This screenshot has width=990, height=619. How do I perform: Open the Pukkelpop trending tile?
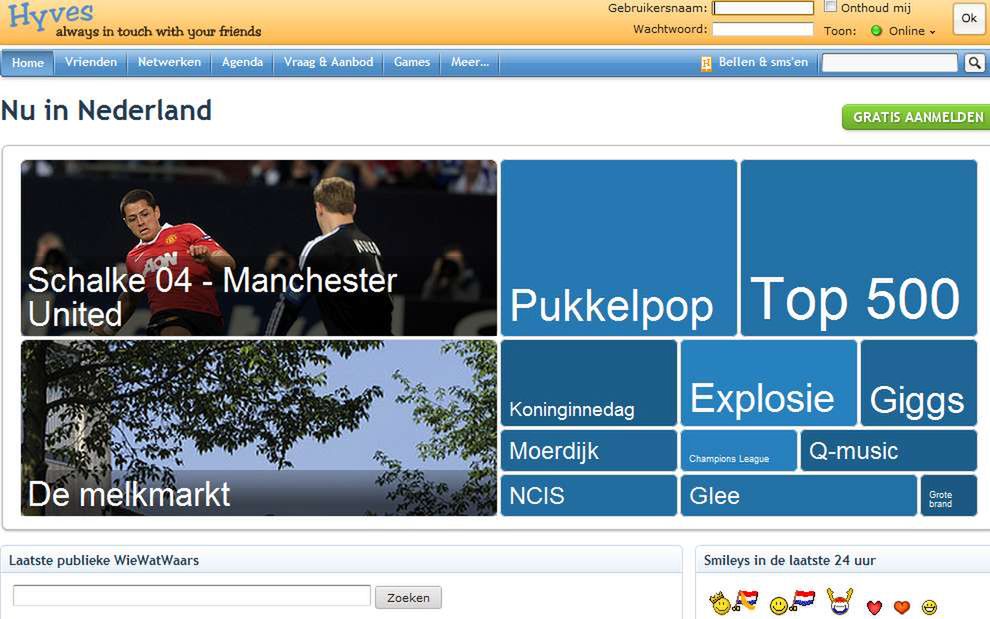coord(619,248)
